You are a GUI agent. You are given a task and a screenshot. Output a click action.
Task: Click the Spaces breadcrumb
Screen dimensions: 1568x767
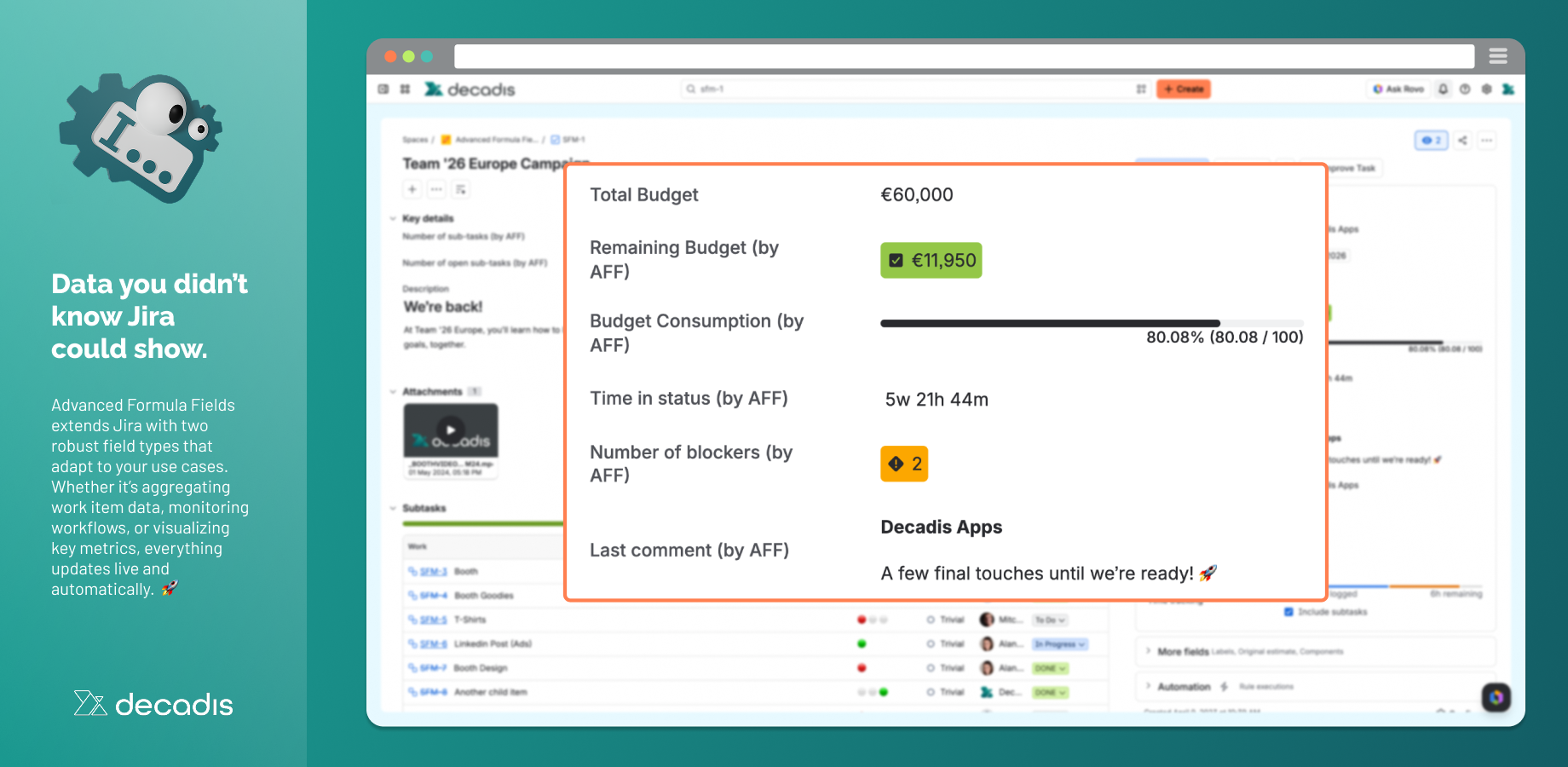pos(415,140)
